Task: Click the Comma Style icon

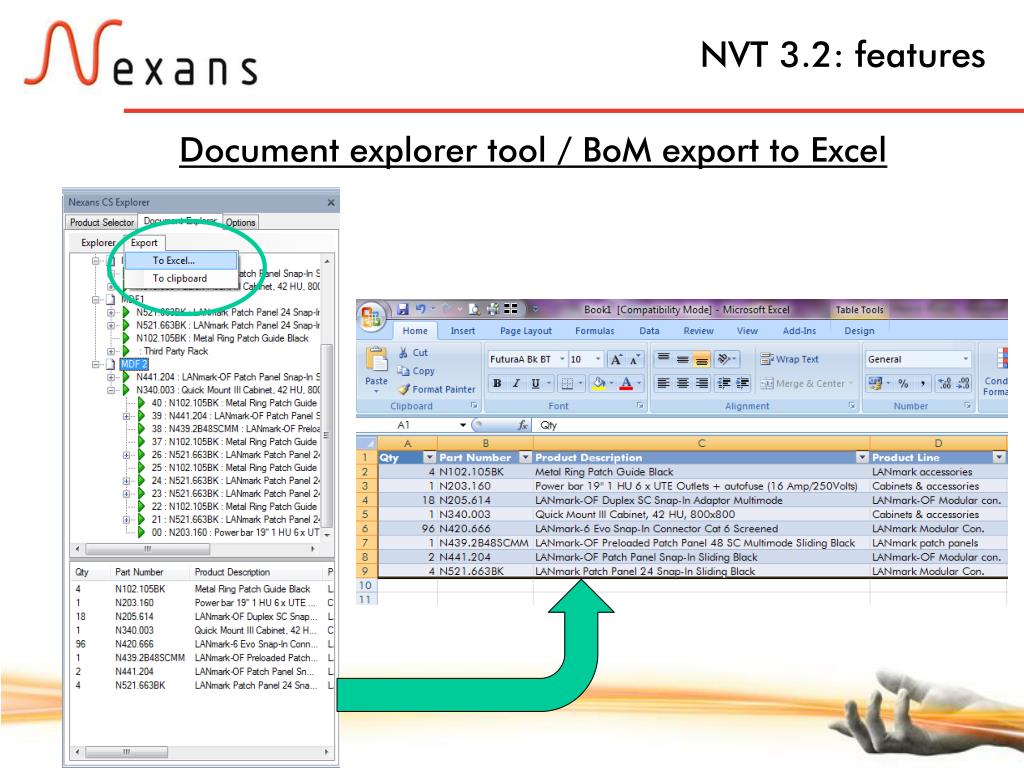Action: point(922,383)
